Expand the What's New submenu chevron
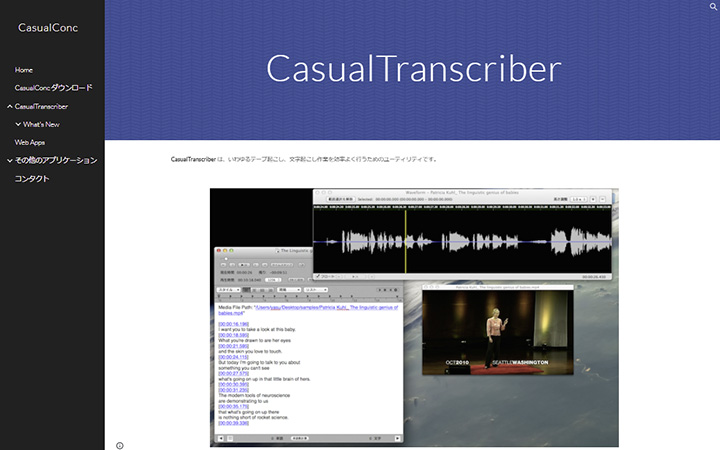Screen dimensions: 720x450 (x=18, y=124)
